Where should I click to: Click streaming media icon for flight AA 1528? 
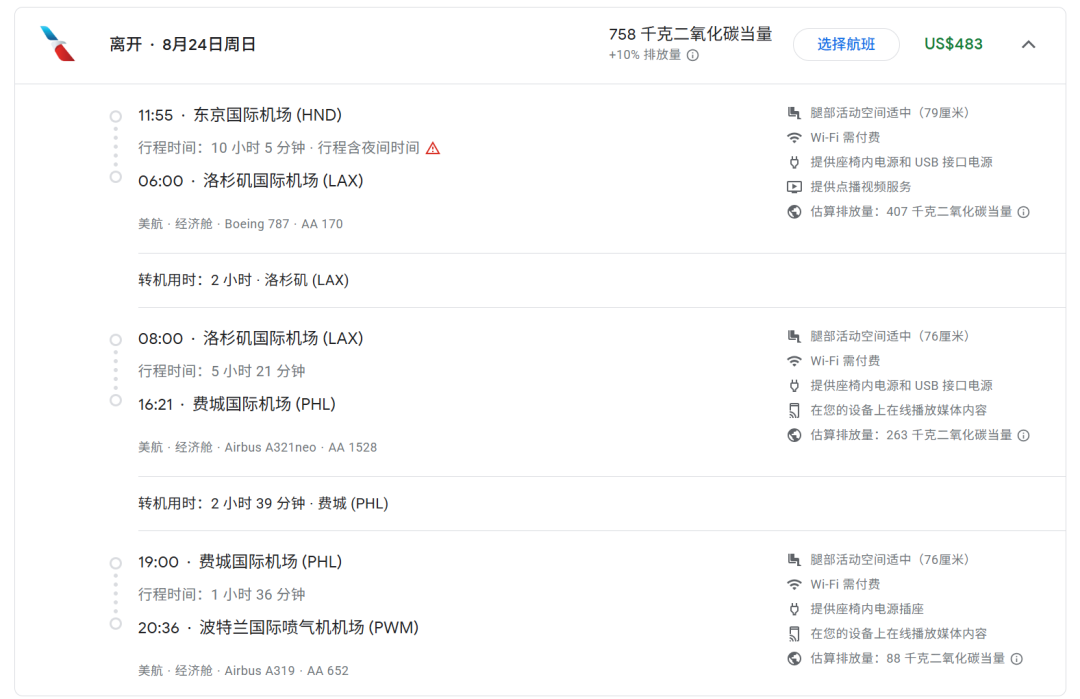[x=795, y=410]
